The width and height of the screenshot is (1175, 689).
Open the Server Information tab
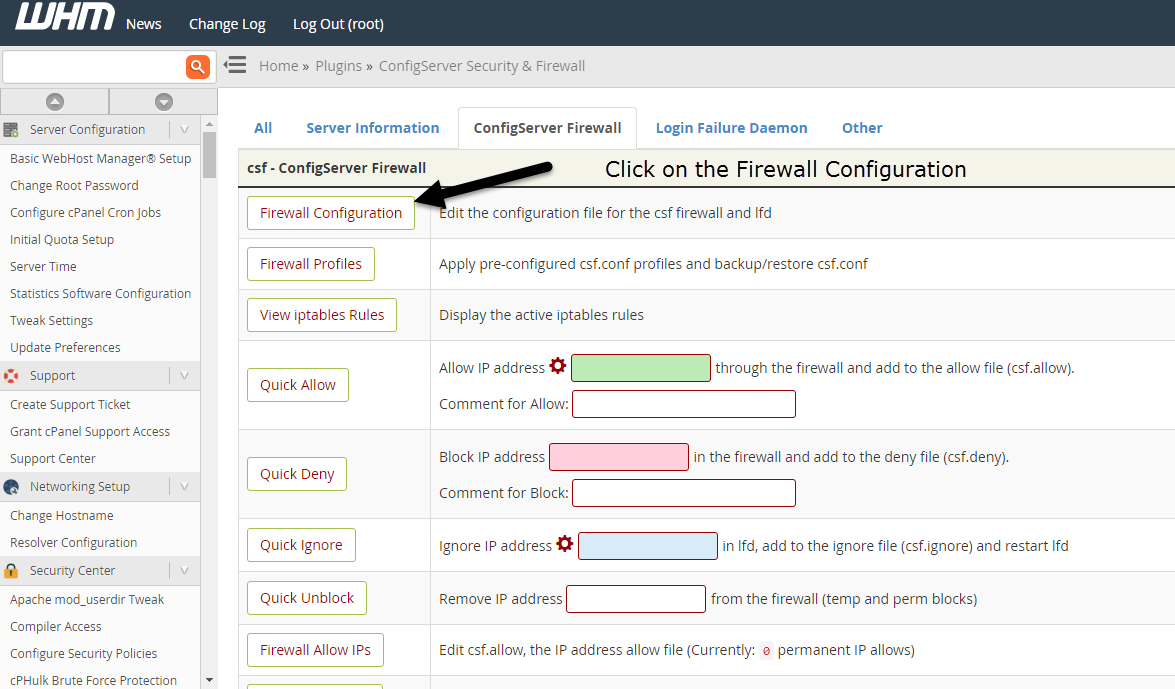tap(372, 128)
